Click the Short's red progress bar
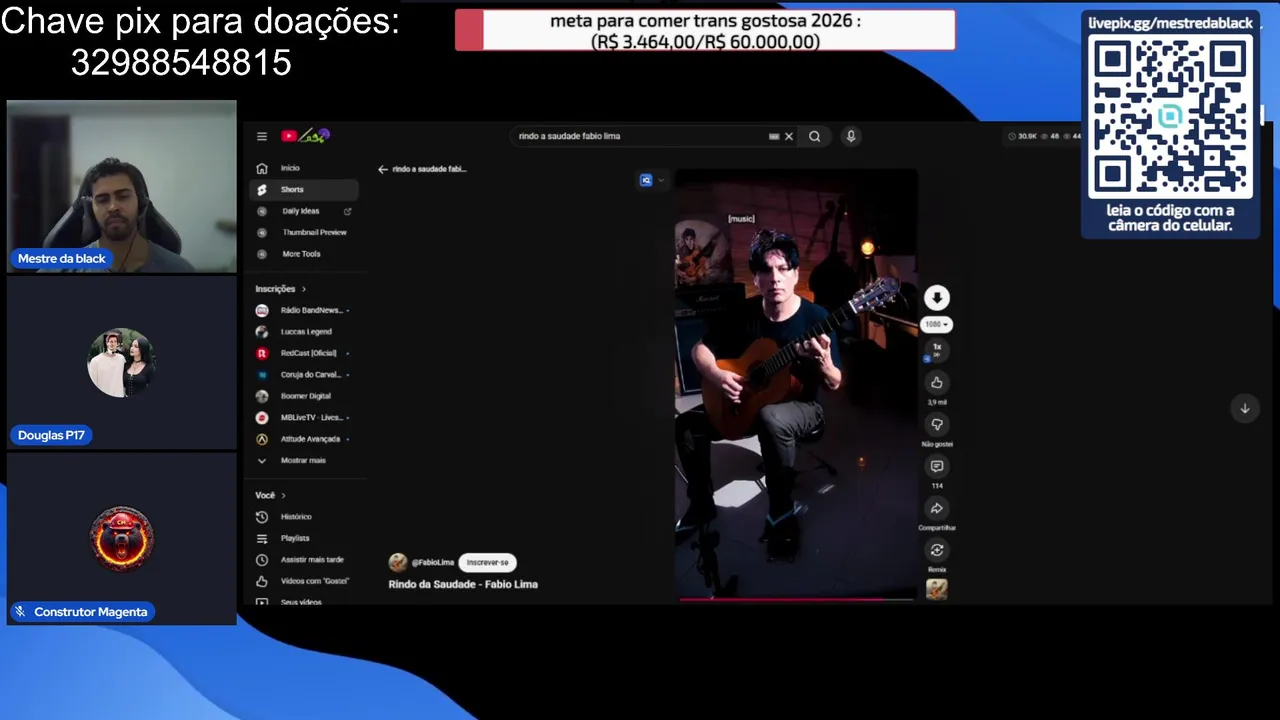 pyautogui.click(x=796, y=600)
